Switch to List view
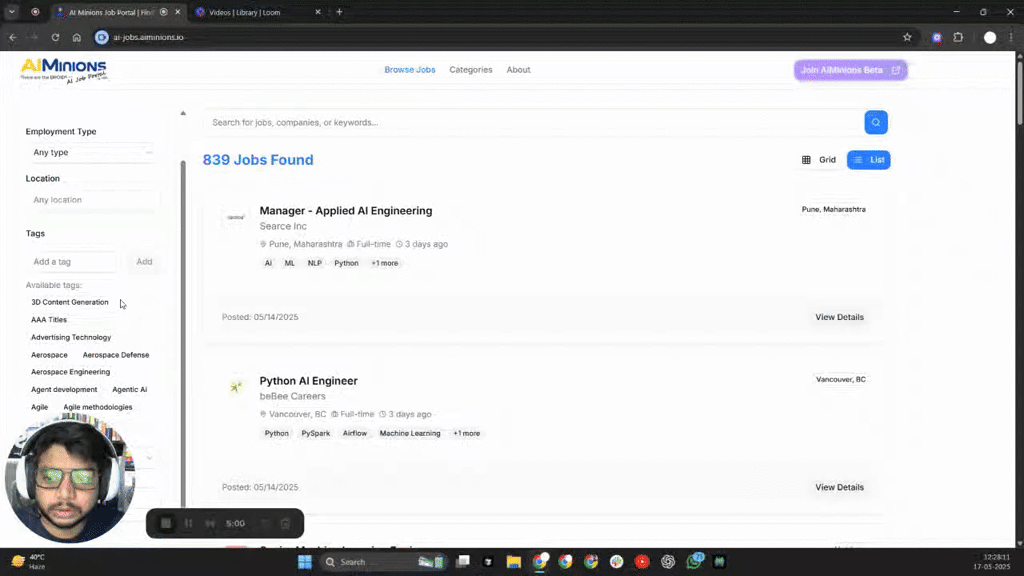1024x576 pixels. tap(868, 159)
